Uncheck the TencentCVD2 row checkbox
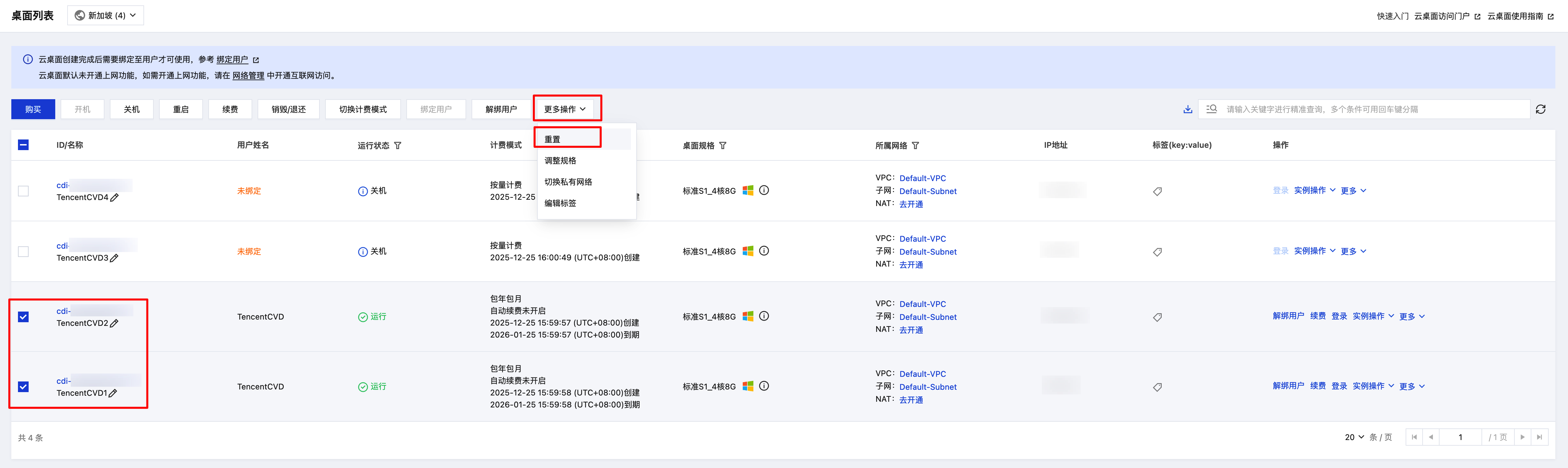This screenshot has height=468, width=1568. pyautogui.click(x=23, y=317)
